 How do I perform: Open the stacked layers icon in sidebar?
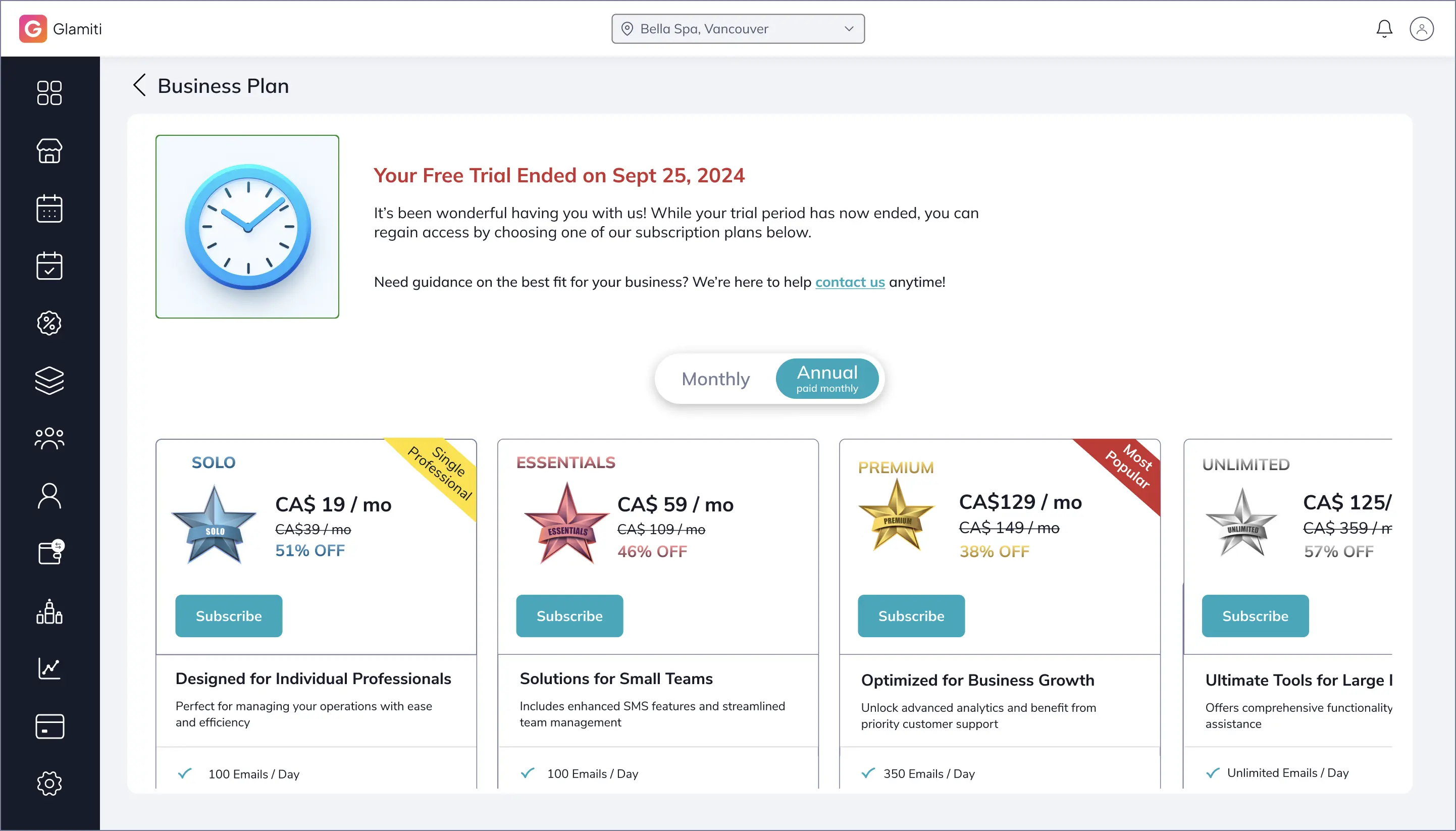[x=49, y=381]
